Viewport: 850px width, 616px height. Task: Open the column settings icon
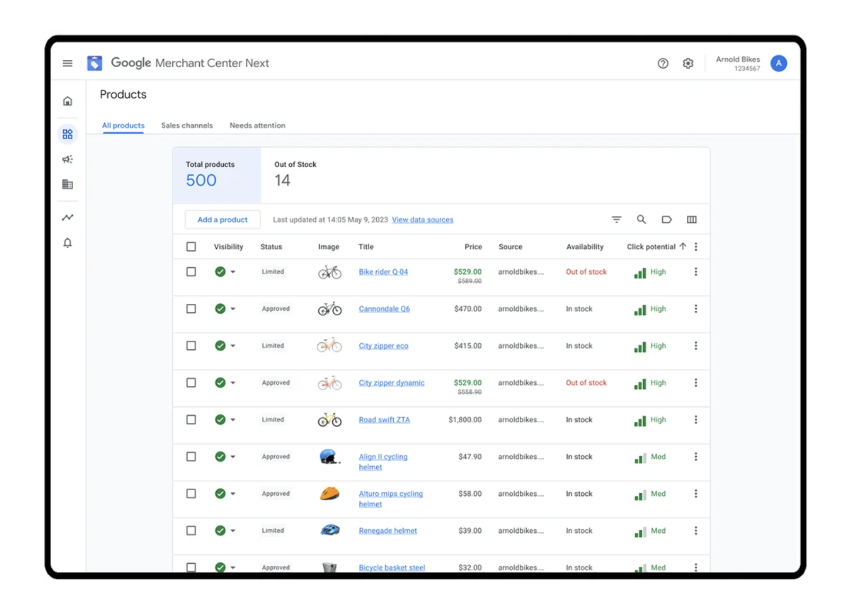[692, 220]
